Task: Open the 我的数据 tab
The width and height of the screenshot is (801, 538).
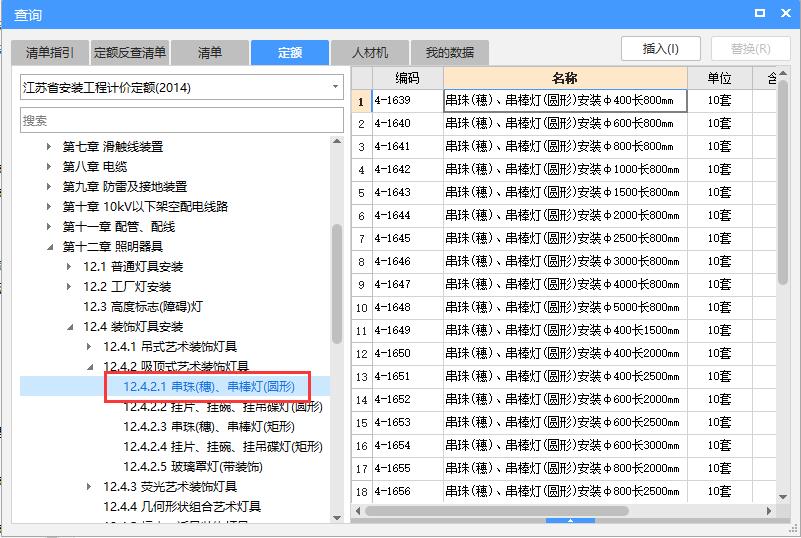Action: click(450, 53)
